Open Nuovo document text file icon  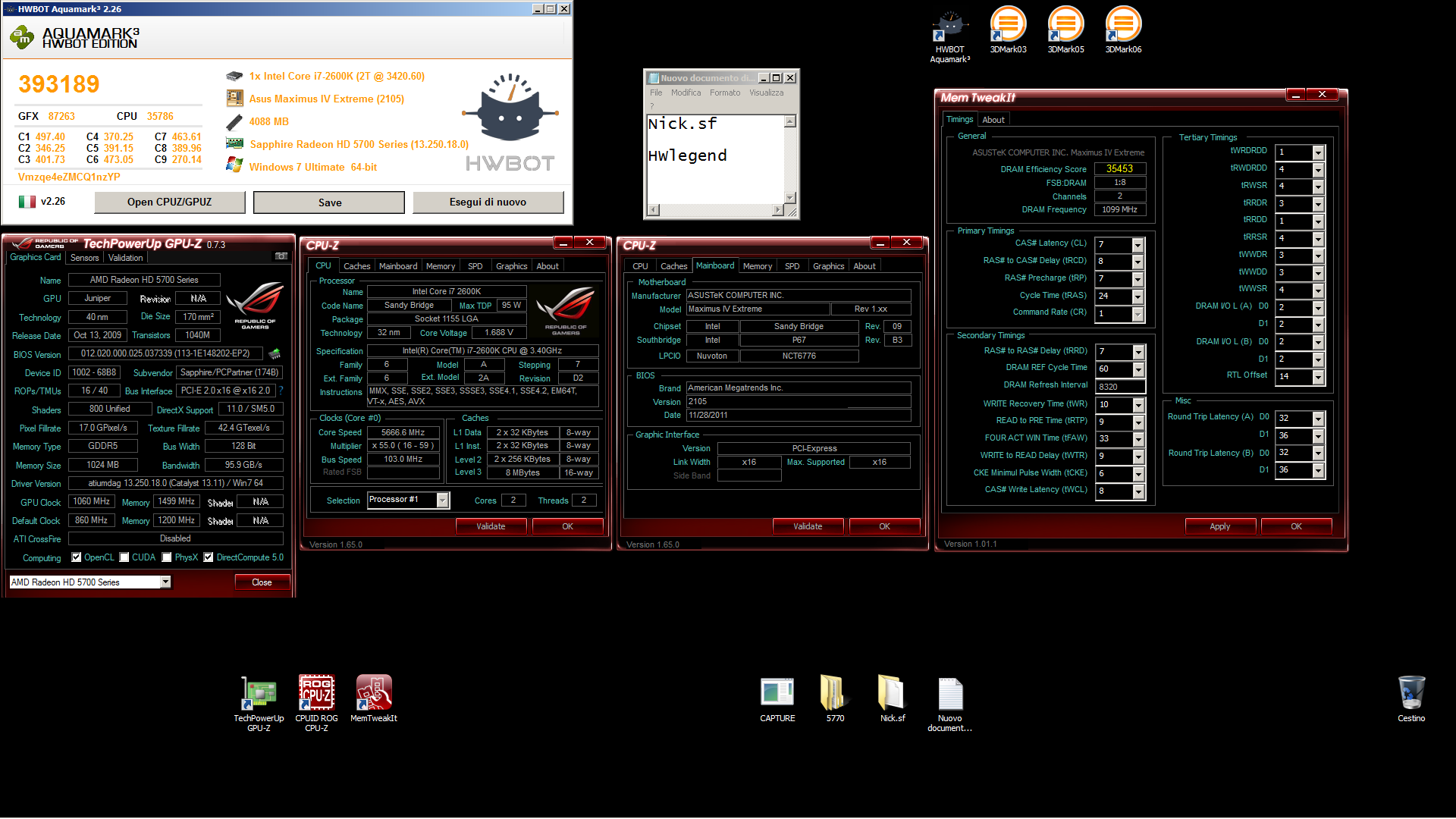coord(950,704)
